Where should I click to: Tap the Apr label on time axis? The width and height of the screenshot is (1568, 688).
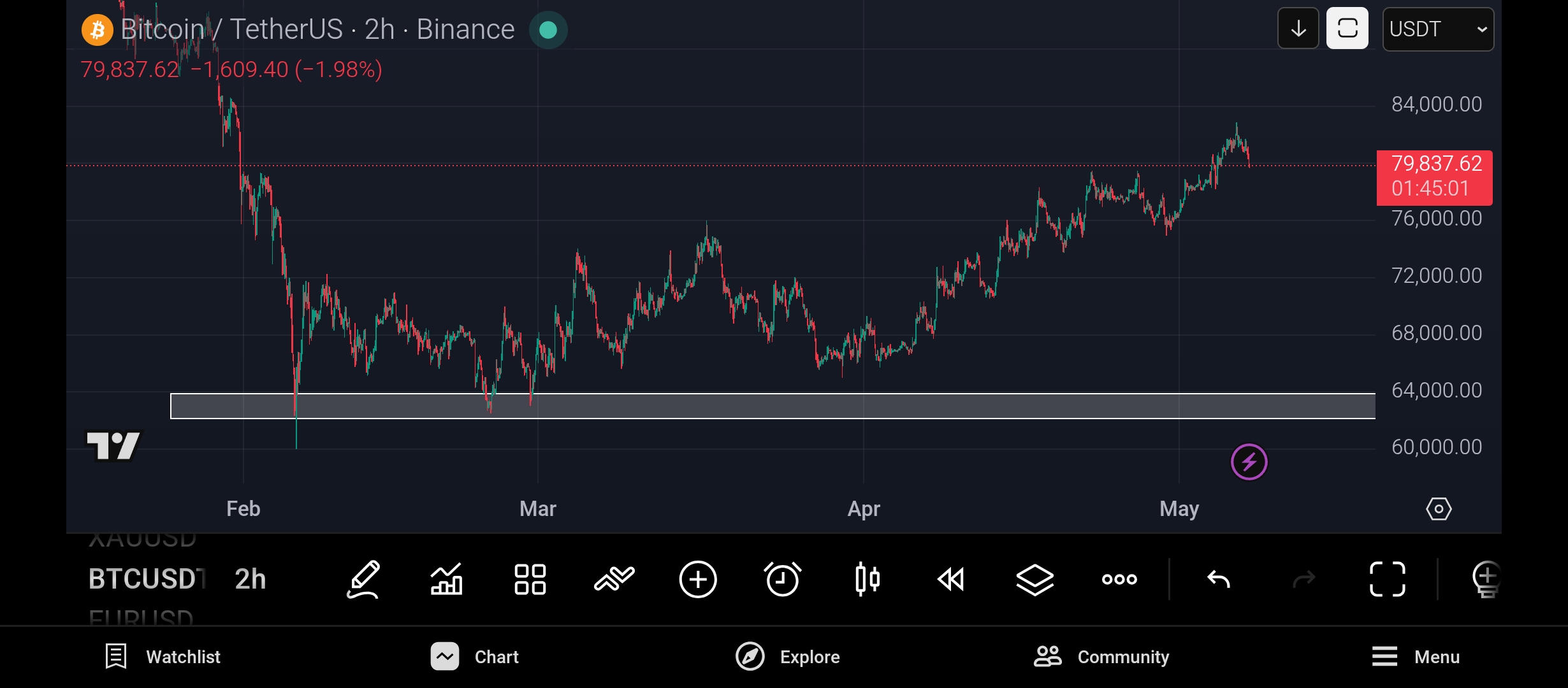pos(864,509)
